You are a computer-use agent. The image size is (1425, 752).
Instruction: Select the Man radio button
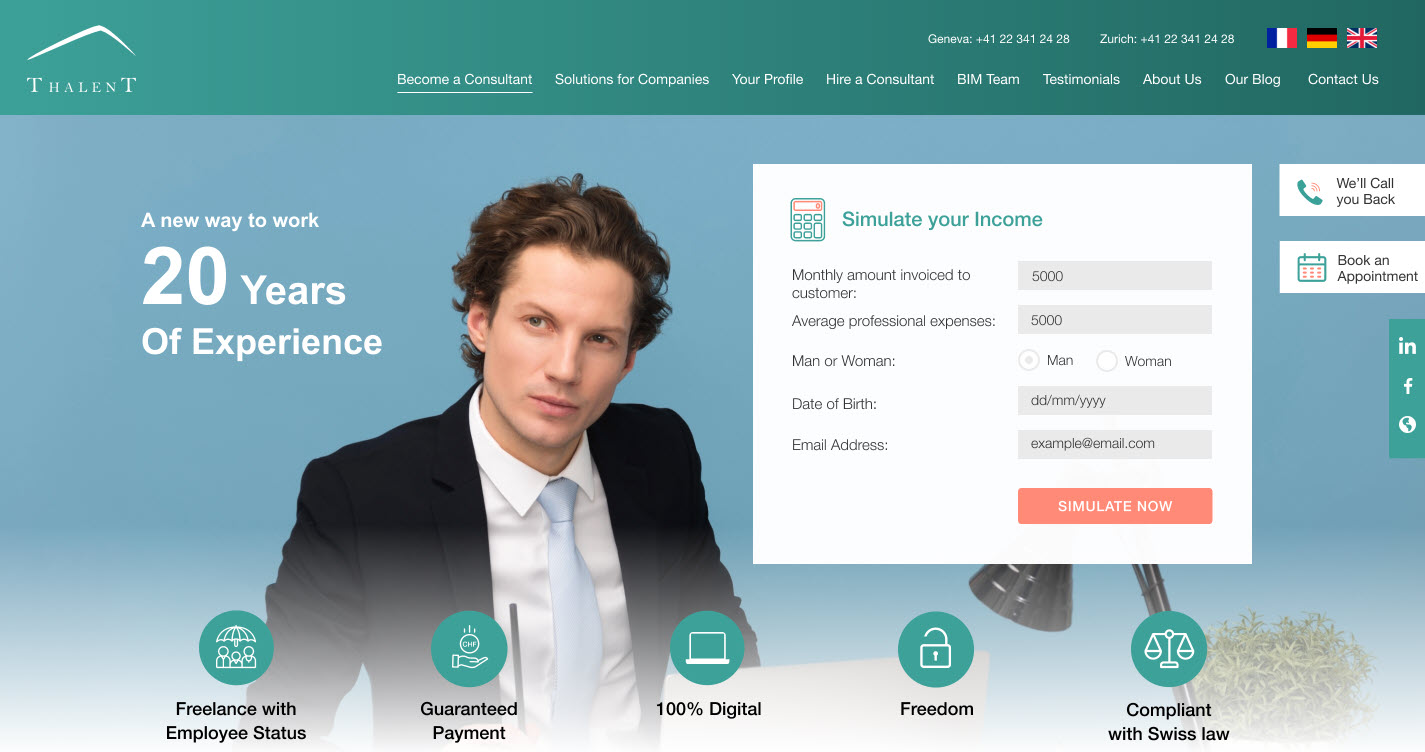[x=1028, y=360]
